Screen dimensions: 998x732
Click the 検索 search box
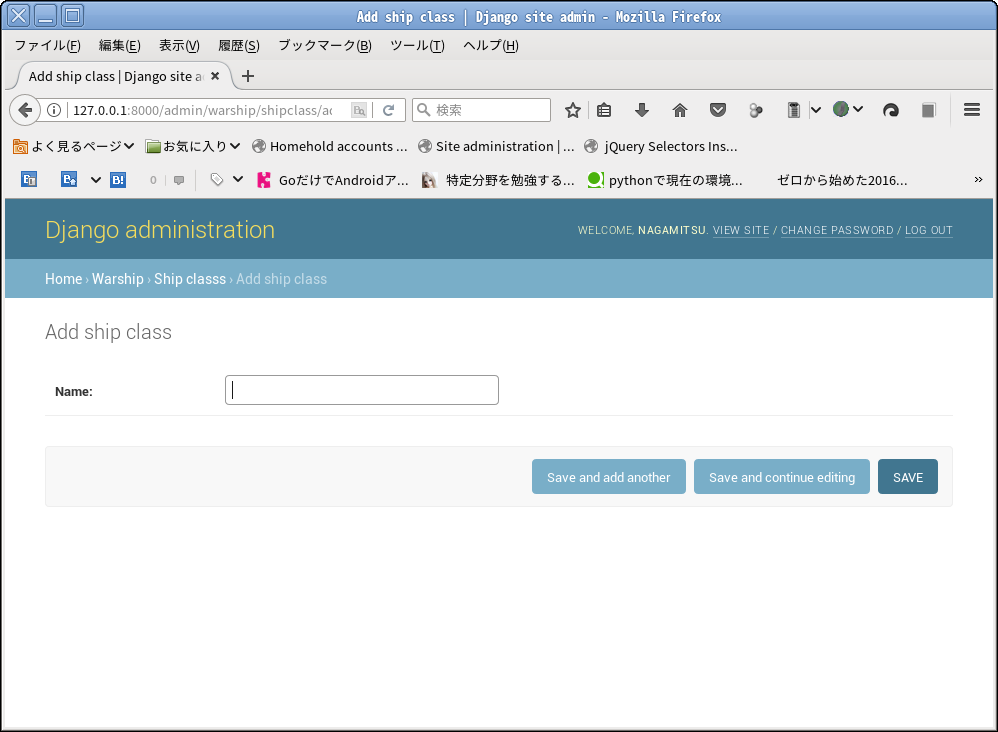pos(481,110)
